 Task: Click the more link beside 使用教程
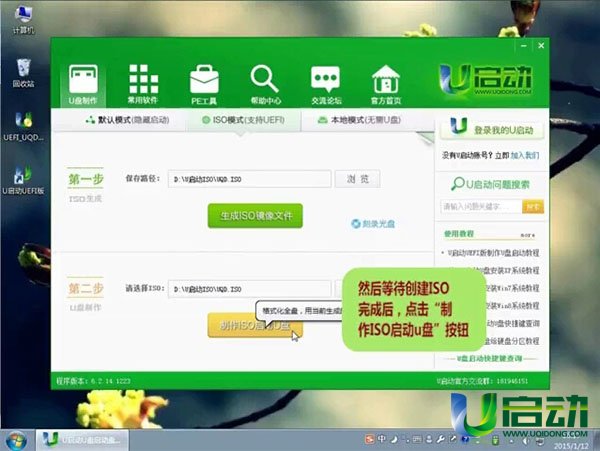[x=528, y=235]
